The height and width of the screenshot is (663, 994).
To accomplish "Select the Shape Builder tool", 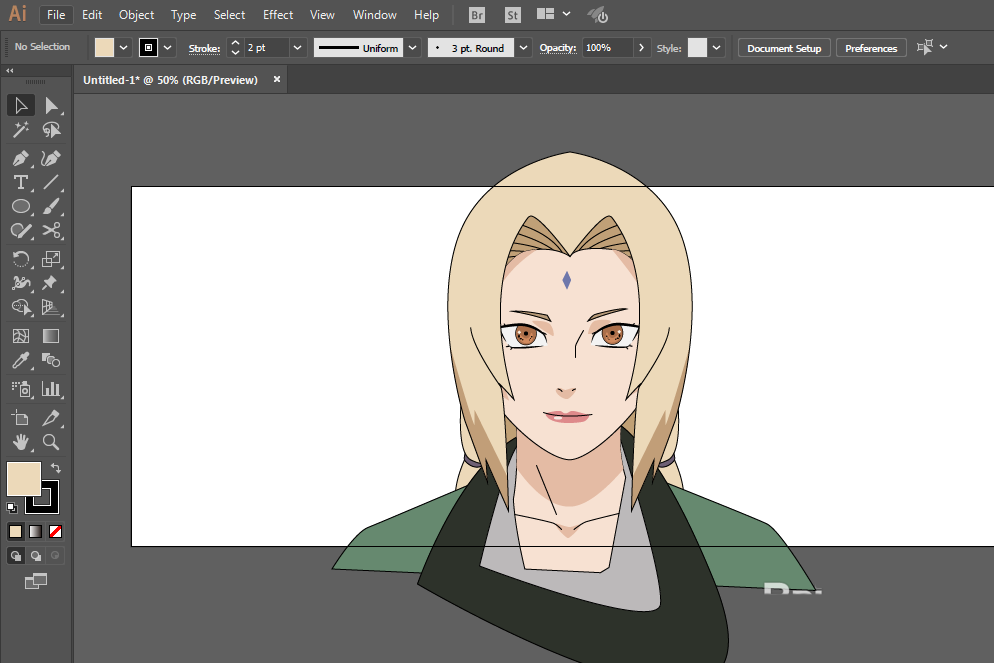I will tap(21, 307).
